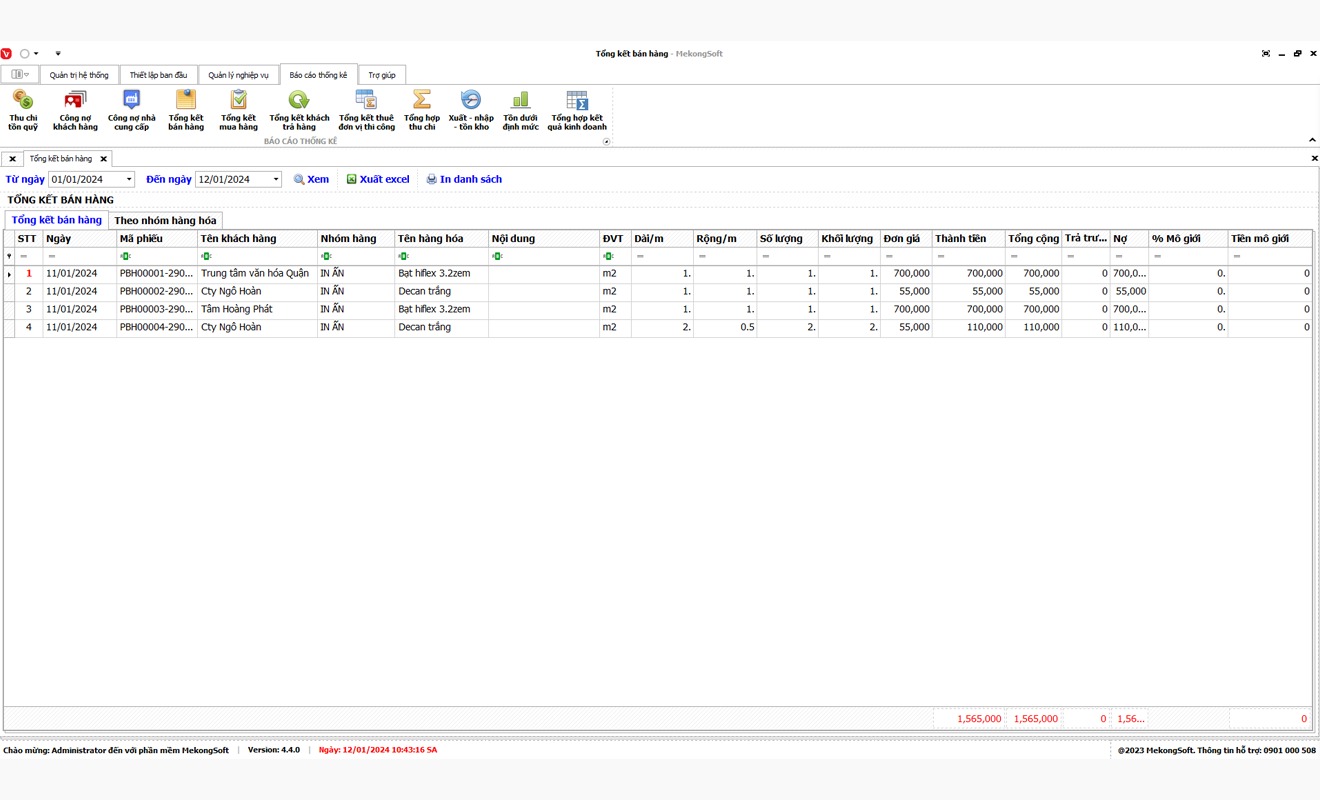Open Công nợ nhà cung cấp report
1320x800 pixels.
pos(131,110)
